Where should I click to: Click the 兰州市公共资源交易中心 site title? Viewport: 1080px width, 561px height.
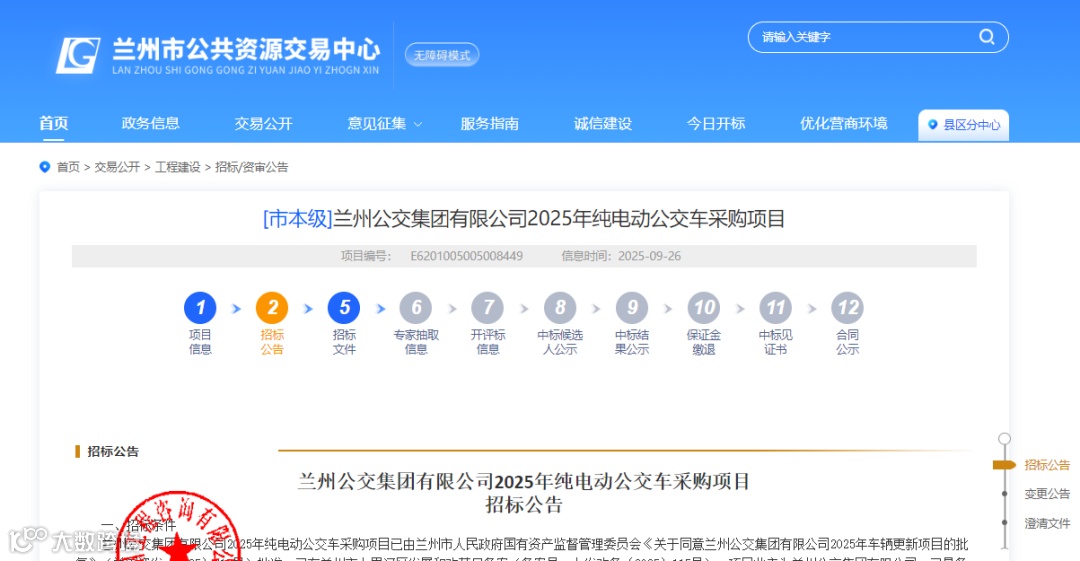246,50
